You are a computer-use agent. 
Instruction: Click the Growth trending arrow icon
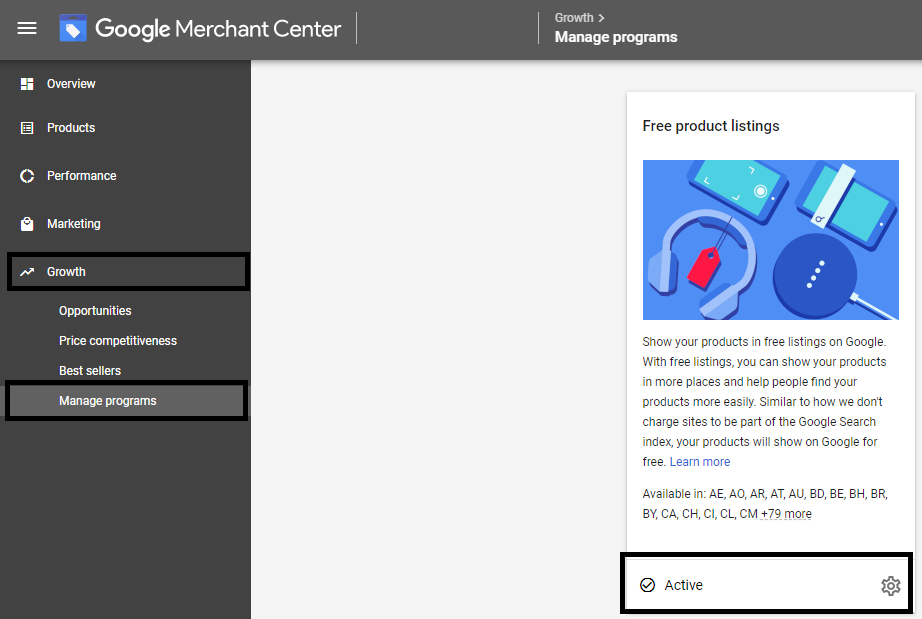point(27,272)
